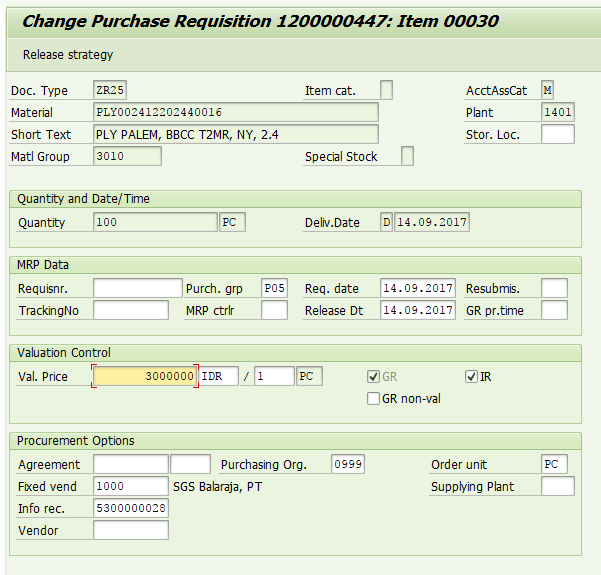This screenshot has height=575, width=601.
Task: Click the Supplying Plant input field
Action: pyautogui.click(x=558, y=486)
